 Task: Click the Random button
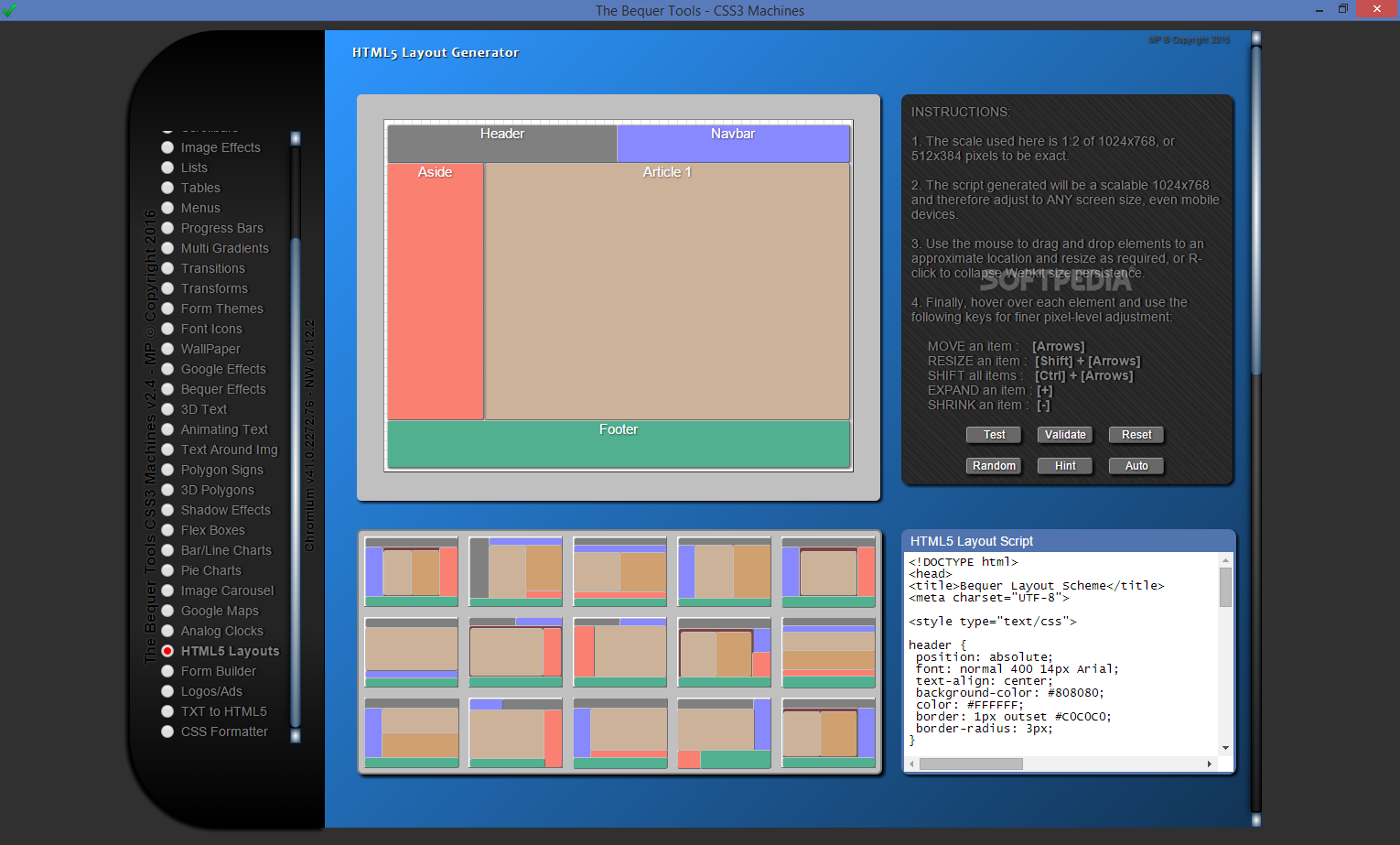(994, 466)
